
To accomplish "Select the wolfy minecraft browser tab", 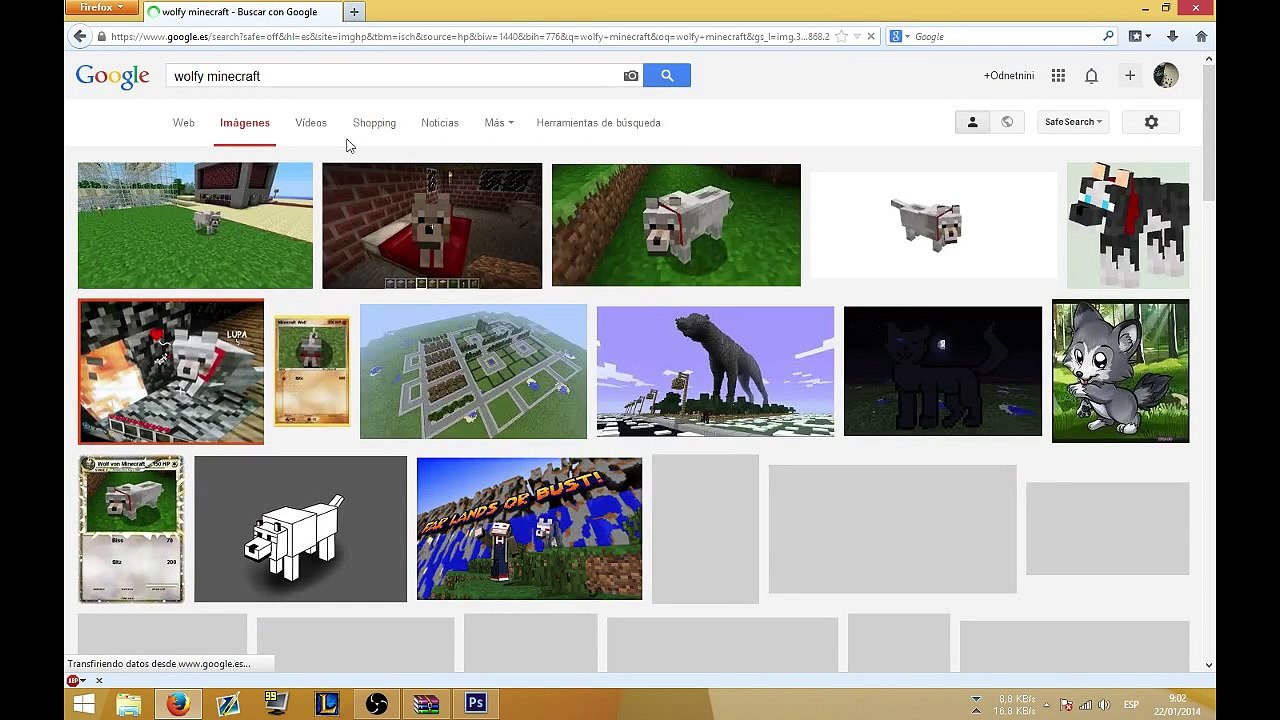I will pos(241,12).
